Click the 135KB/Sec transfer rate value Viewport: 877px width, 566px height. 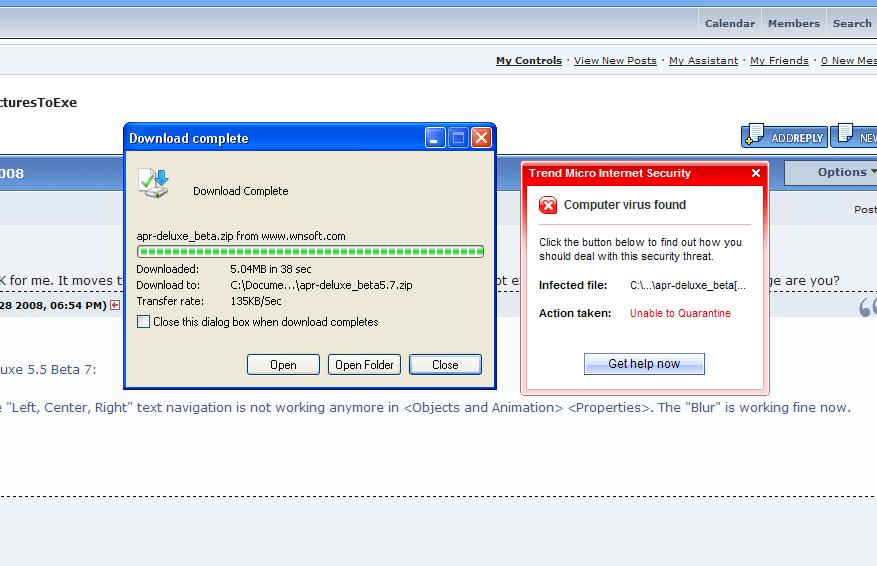coord(256,301)
